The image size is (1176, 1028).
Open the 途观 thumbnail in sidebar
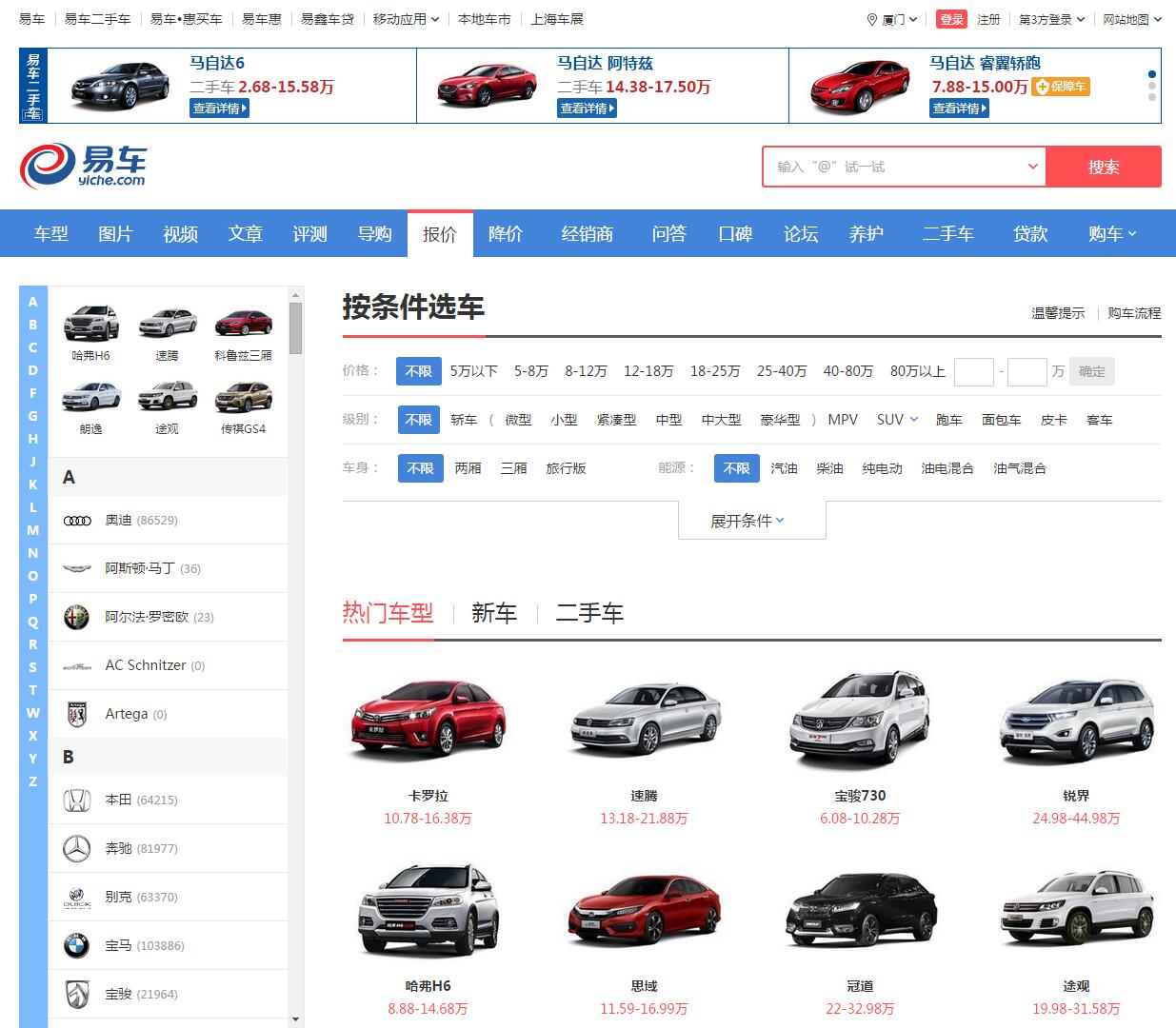[168, 397]
